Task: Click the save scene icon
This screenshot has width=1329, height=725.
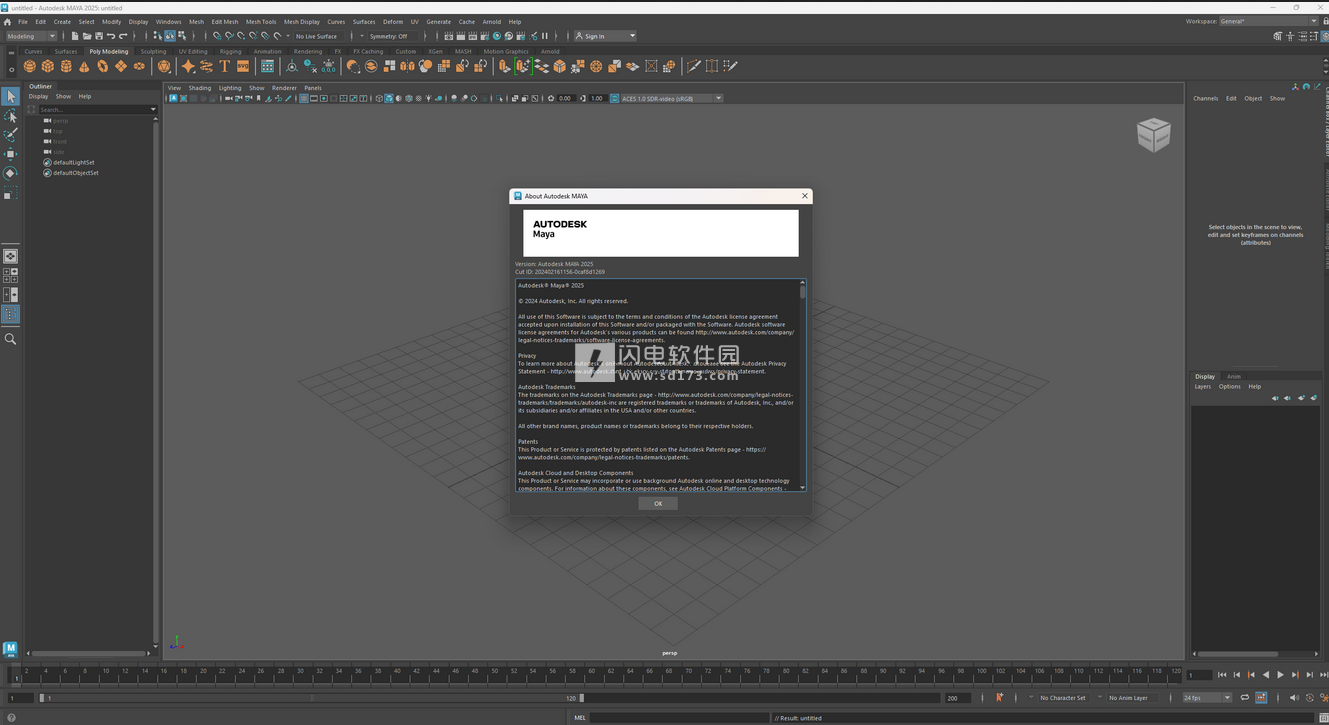Action: click(99, 36)
